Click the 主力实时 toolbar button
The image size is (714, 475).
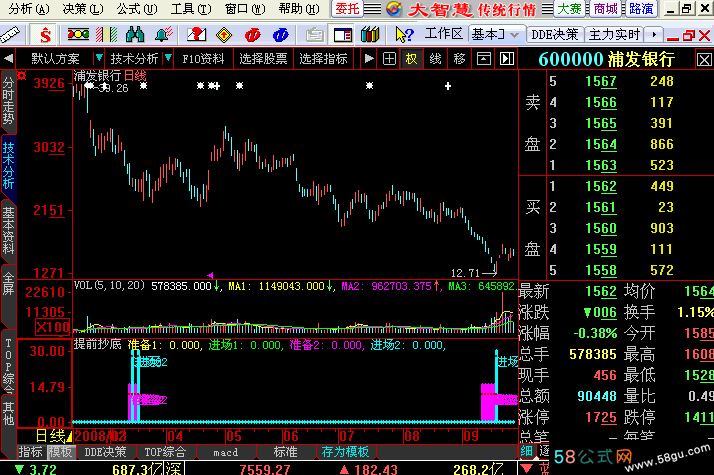tap(615, 34)
